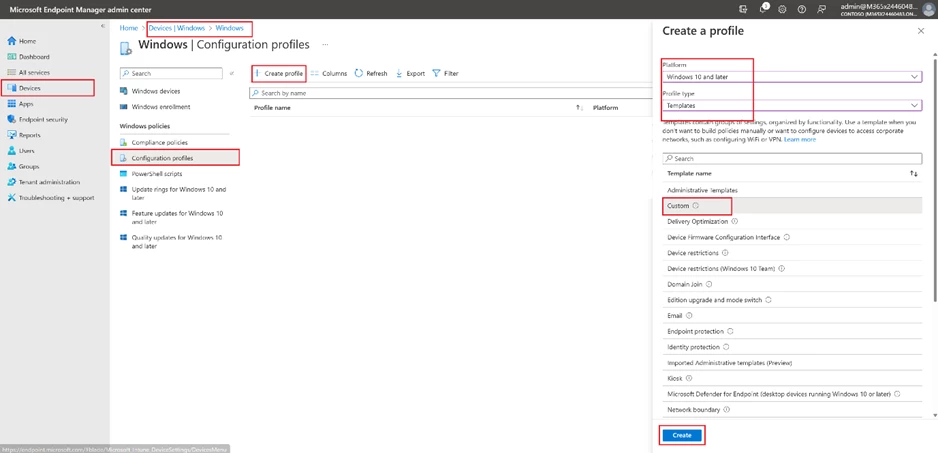
Task: Click the Refresh toolbar icon
Action: coord(358,73)
